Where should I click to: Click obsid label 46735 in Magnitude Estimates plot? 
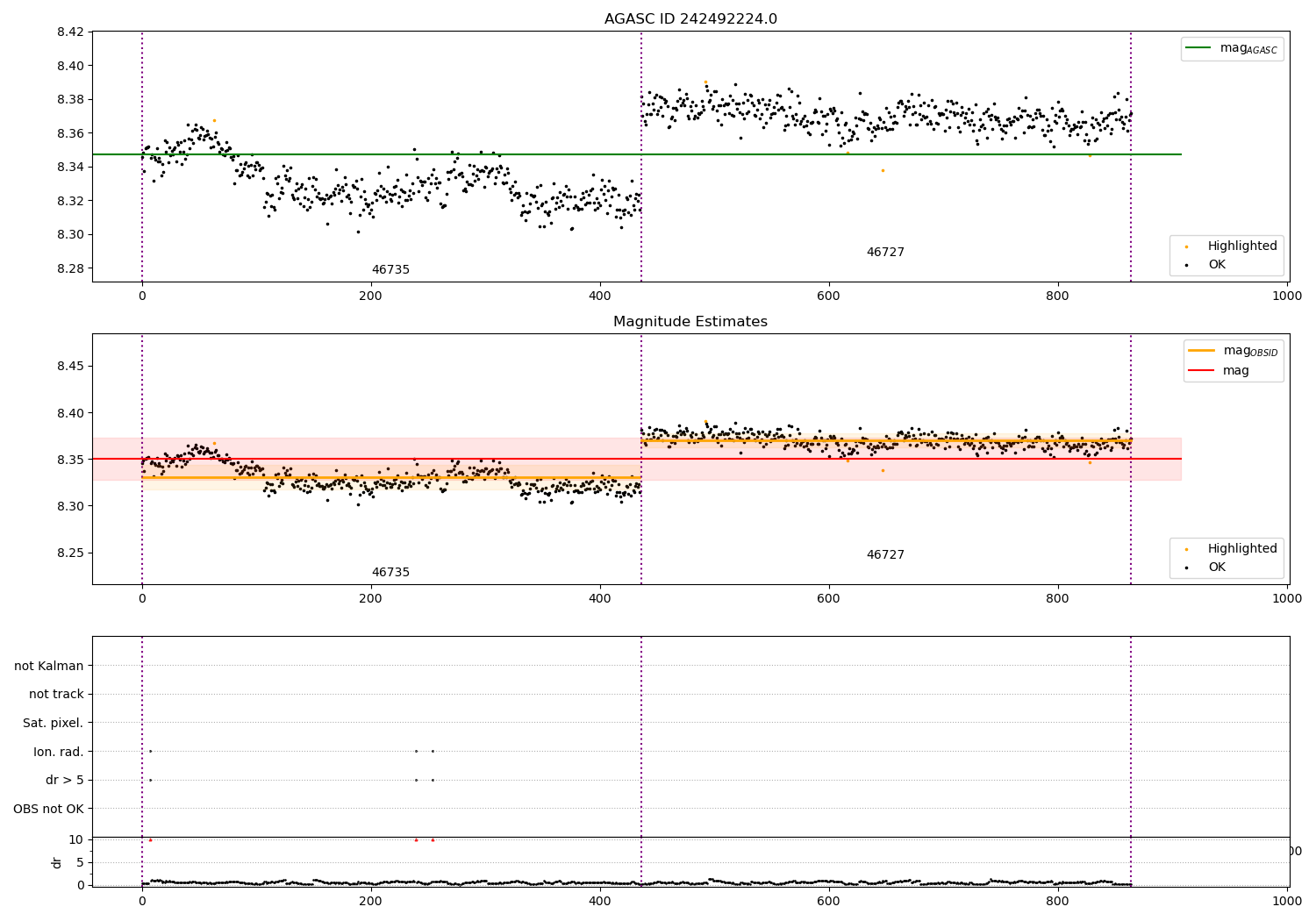(390, 573)
